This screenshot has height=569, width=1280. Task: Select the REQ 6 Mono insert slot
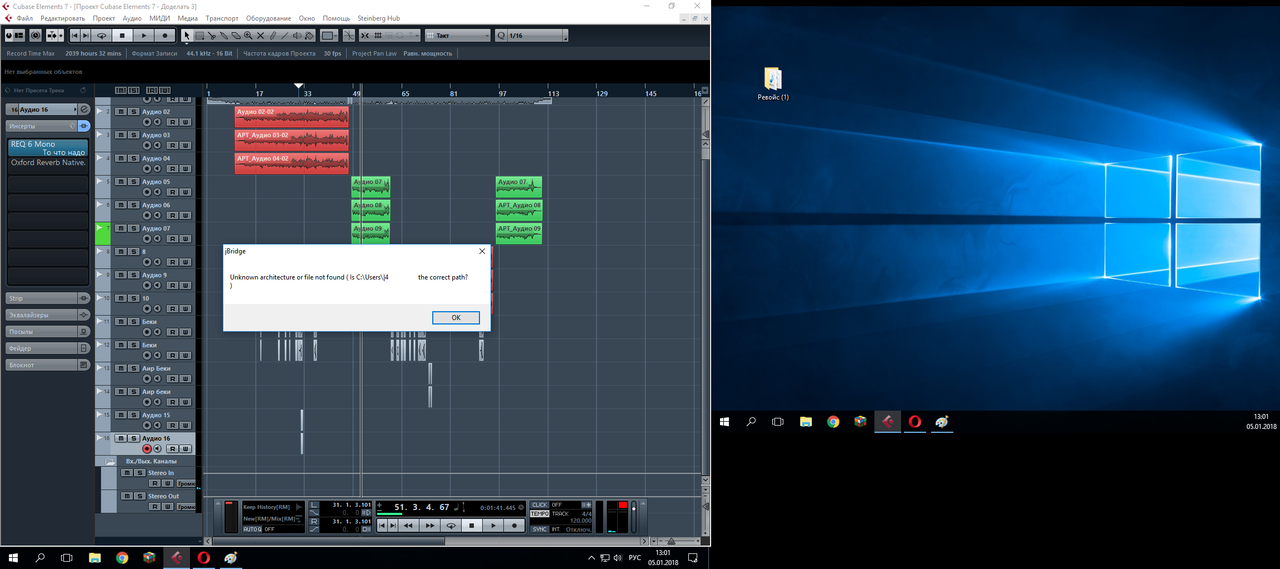47,148
